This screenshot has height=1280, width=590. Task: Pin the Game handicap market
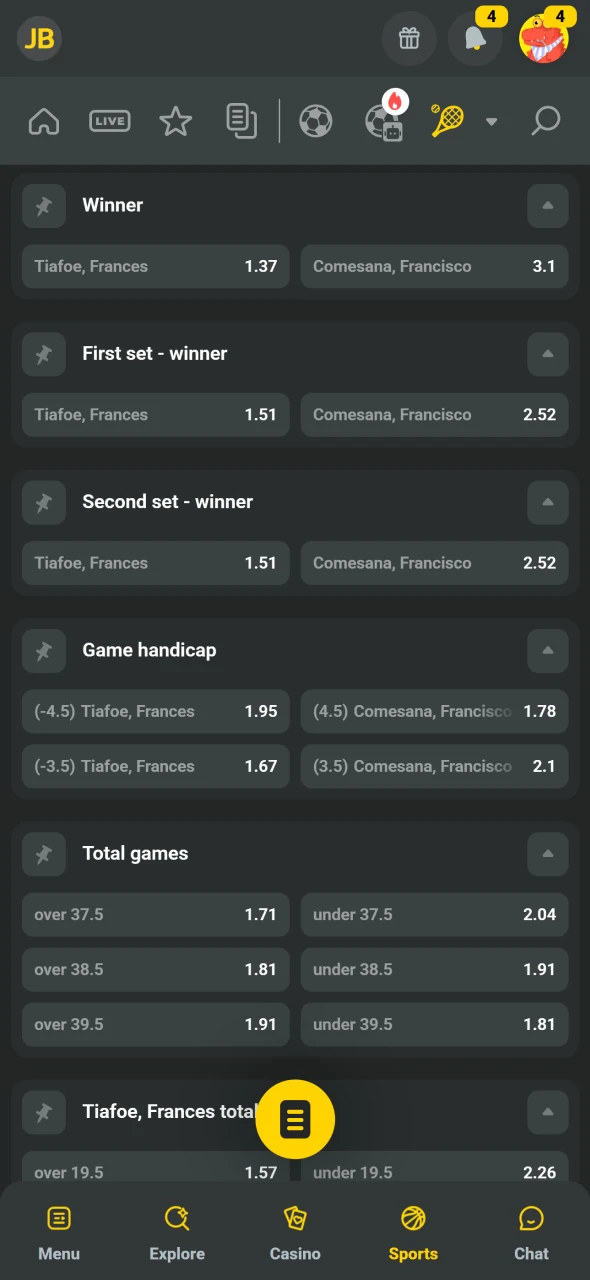tap(44, 651)
